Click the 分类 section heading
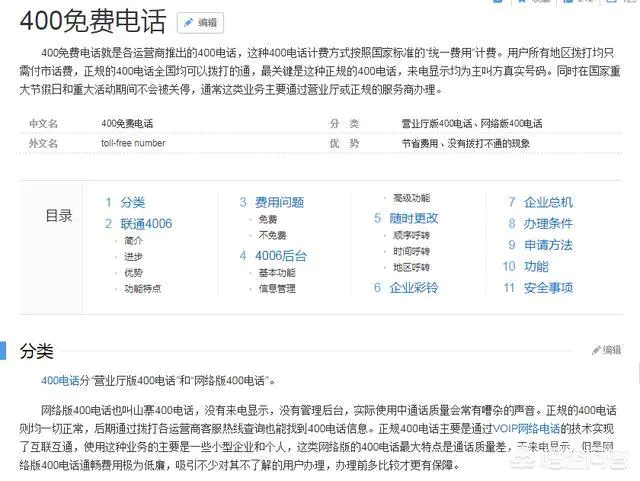Image resolution: width=640 pixels, height=481 pixels. pos(37,351)
